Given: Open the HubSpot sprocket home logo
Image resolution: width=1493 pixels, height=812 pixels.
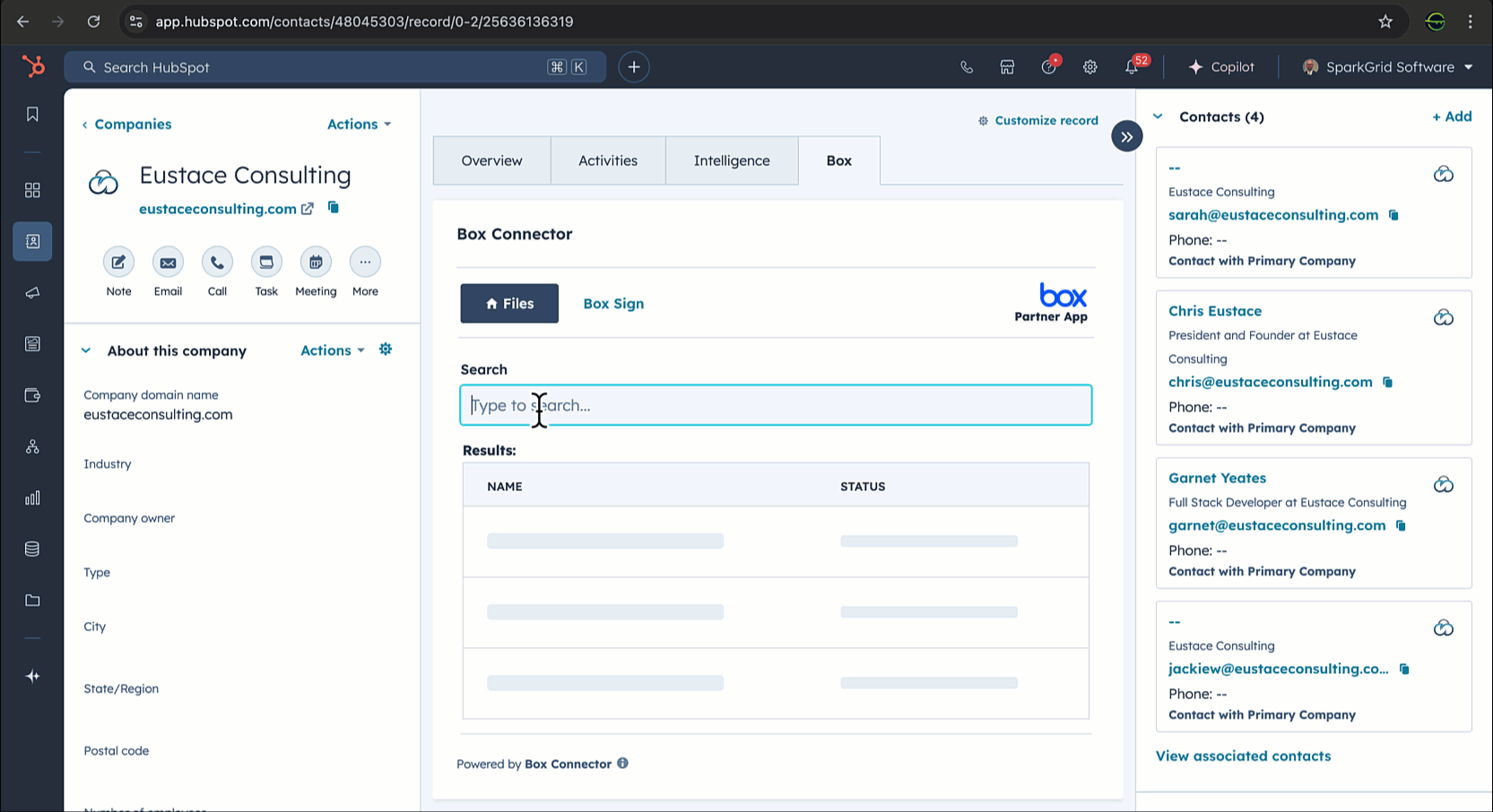Looking at the screenshot, I should 32,66.
